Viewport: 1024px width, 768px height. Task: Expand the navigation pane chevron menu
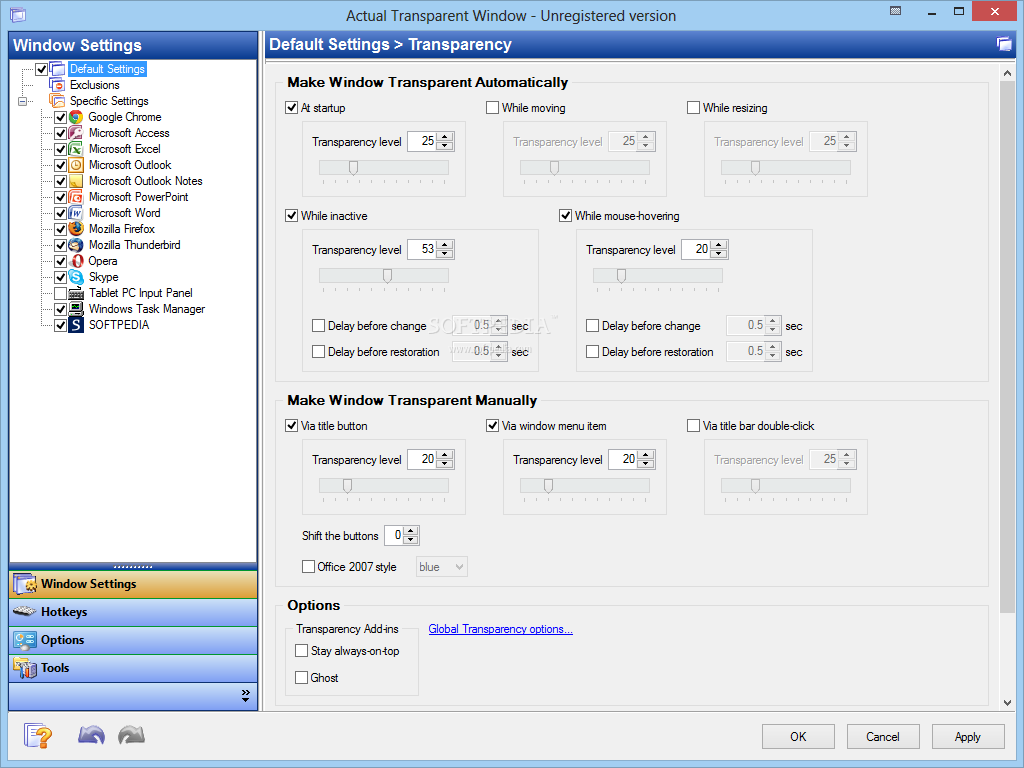click(x=246, y=696)
